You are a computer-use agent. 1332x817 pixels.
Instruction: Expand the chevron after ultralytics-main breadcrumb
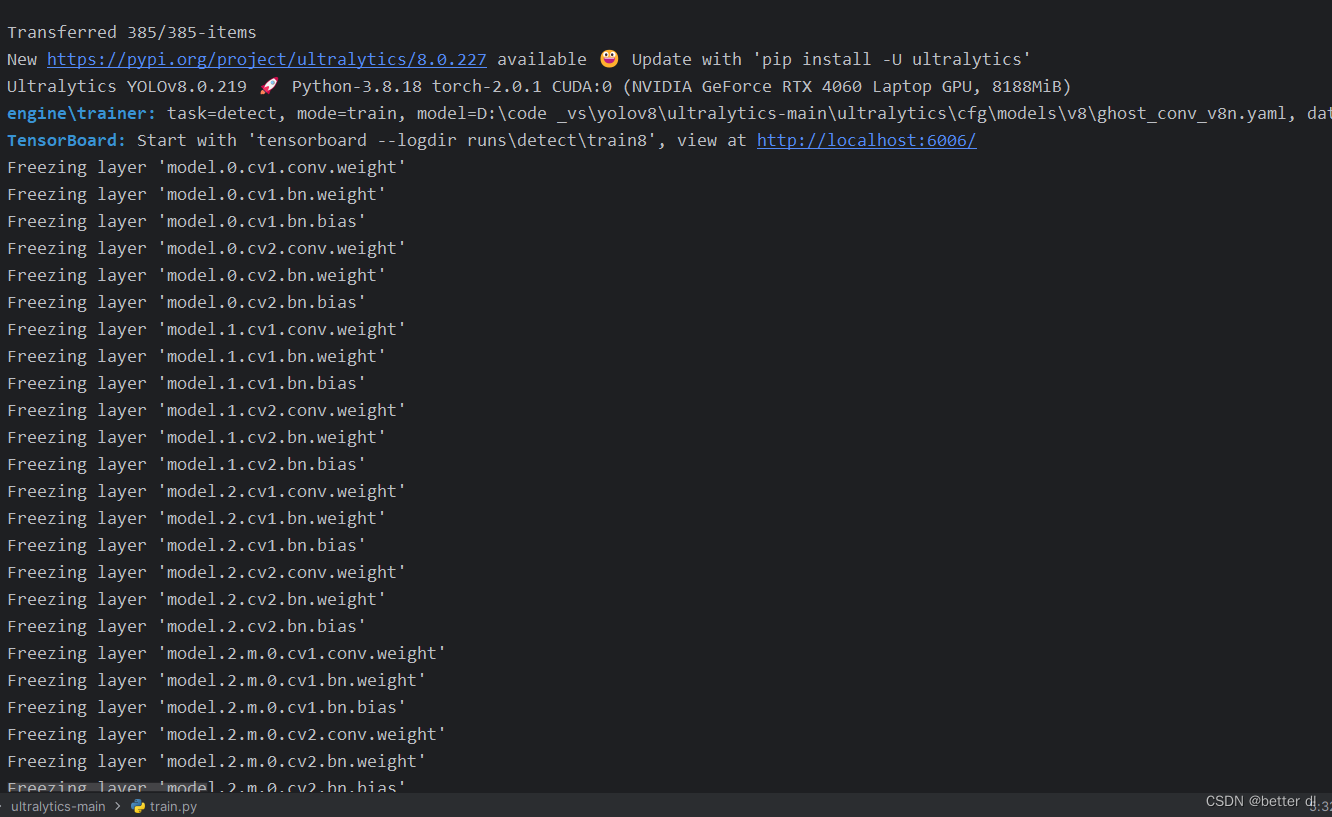click(x=118, y=806)
